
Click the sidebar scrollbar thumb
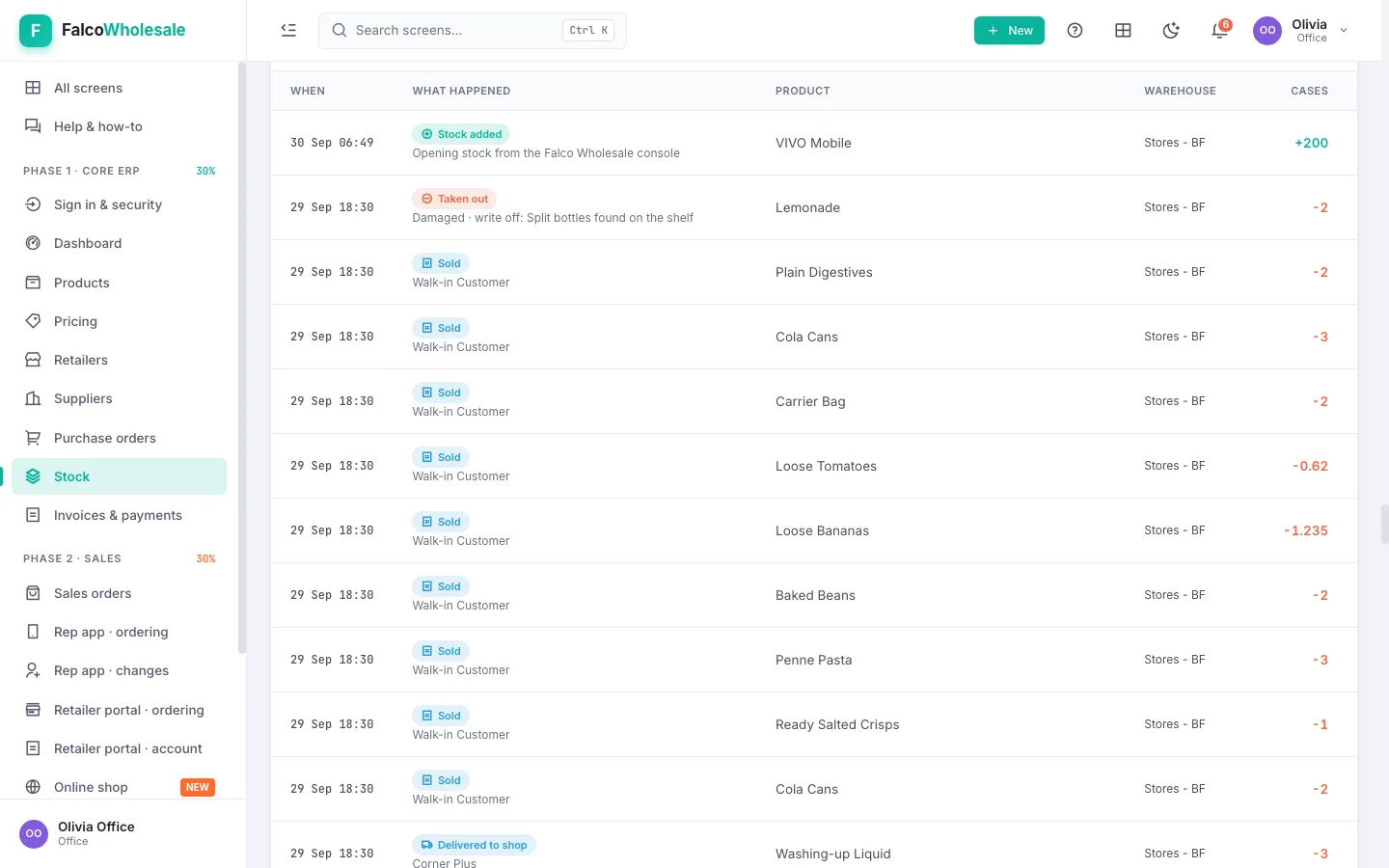pos(242,357)
